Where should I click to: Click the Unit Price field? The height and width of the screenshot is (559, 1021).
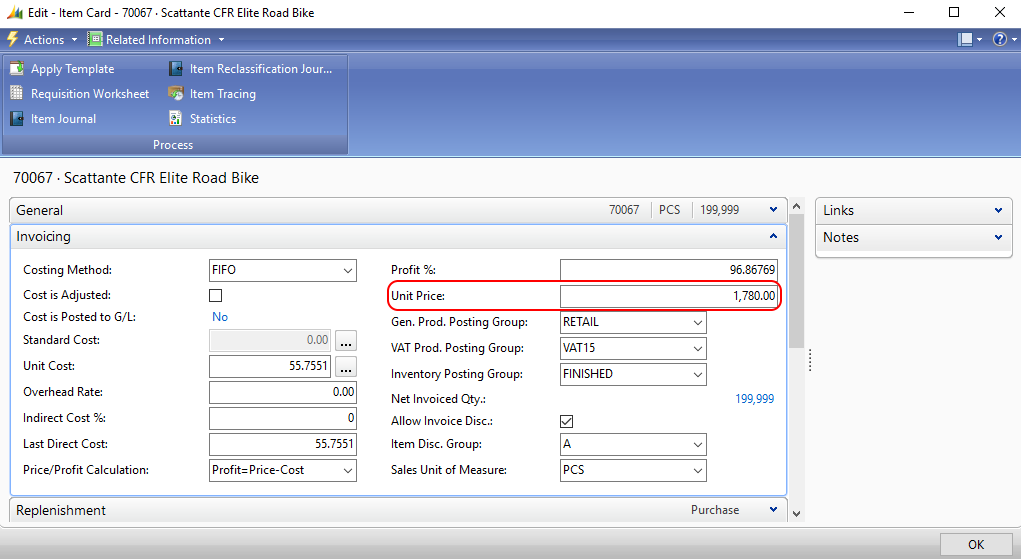pos(669,296)
